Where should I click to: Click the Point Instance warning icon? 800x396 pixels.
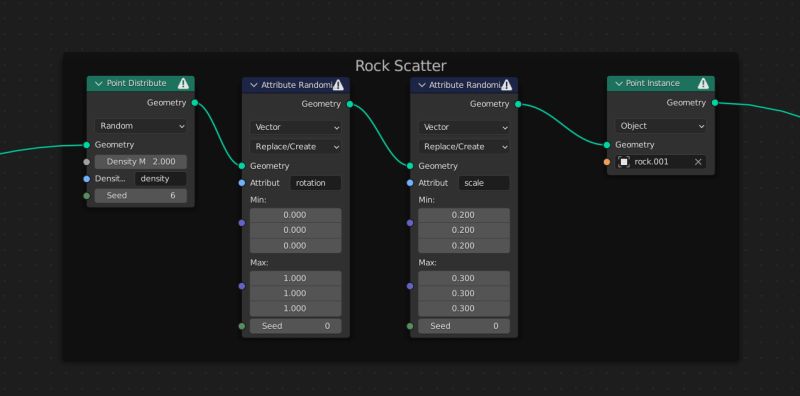pos(703,83)
